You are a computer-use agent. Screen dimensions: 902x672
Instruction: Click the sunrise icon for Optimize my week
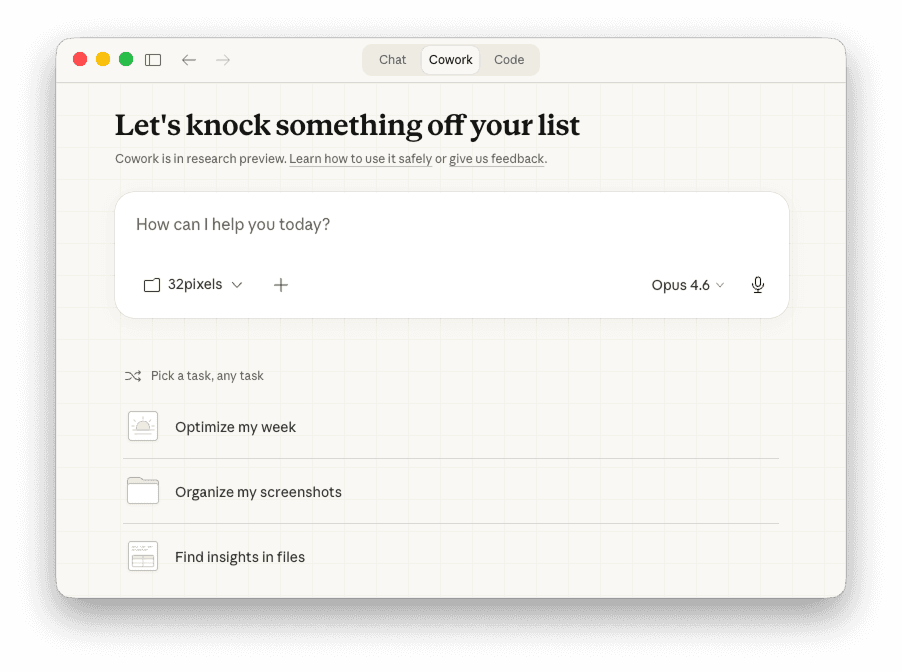click(x=143, y=426)
